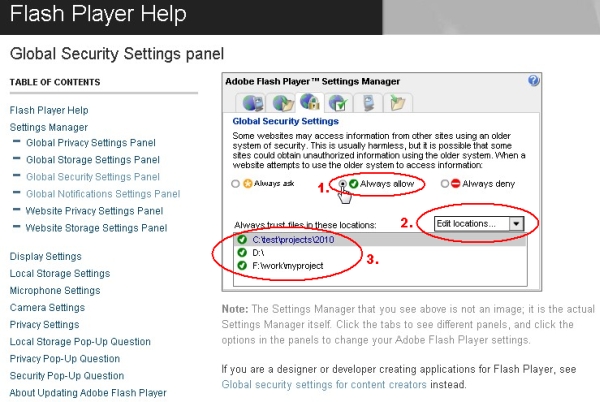Open the Security Pop-Up Question link
This screenshot has height=402, width=600.
click(67, 376)
